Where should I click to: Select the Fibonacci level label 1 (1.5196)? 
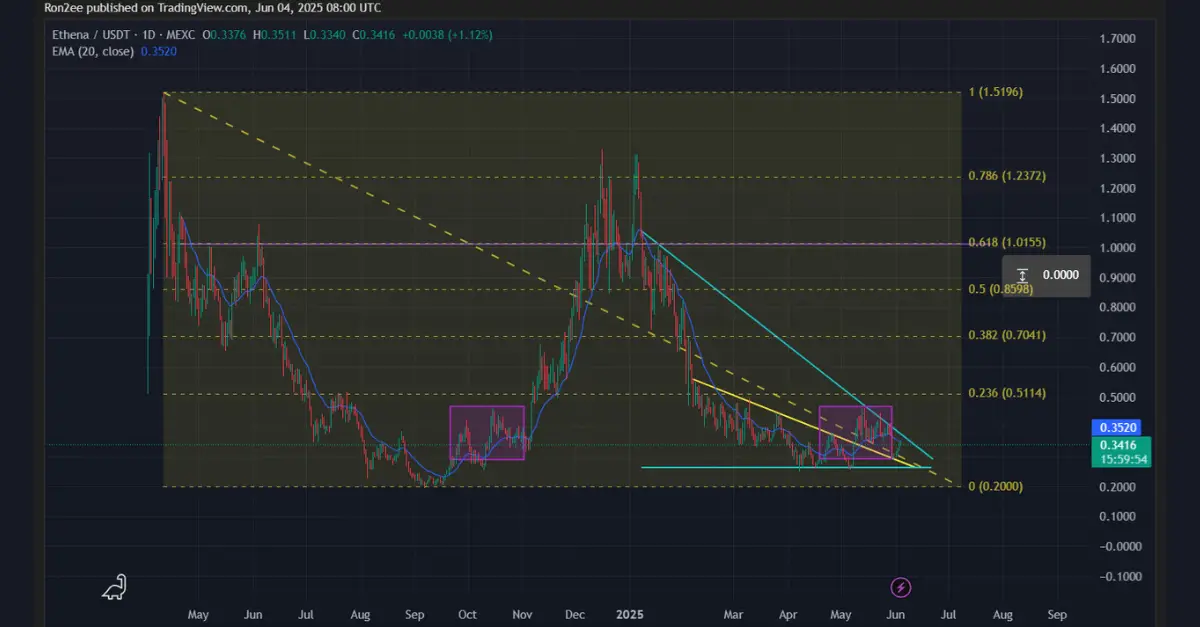point(995,92)
